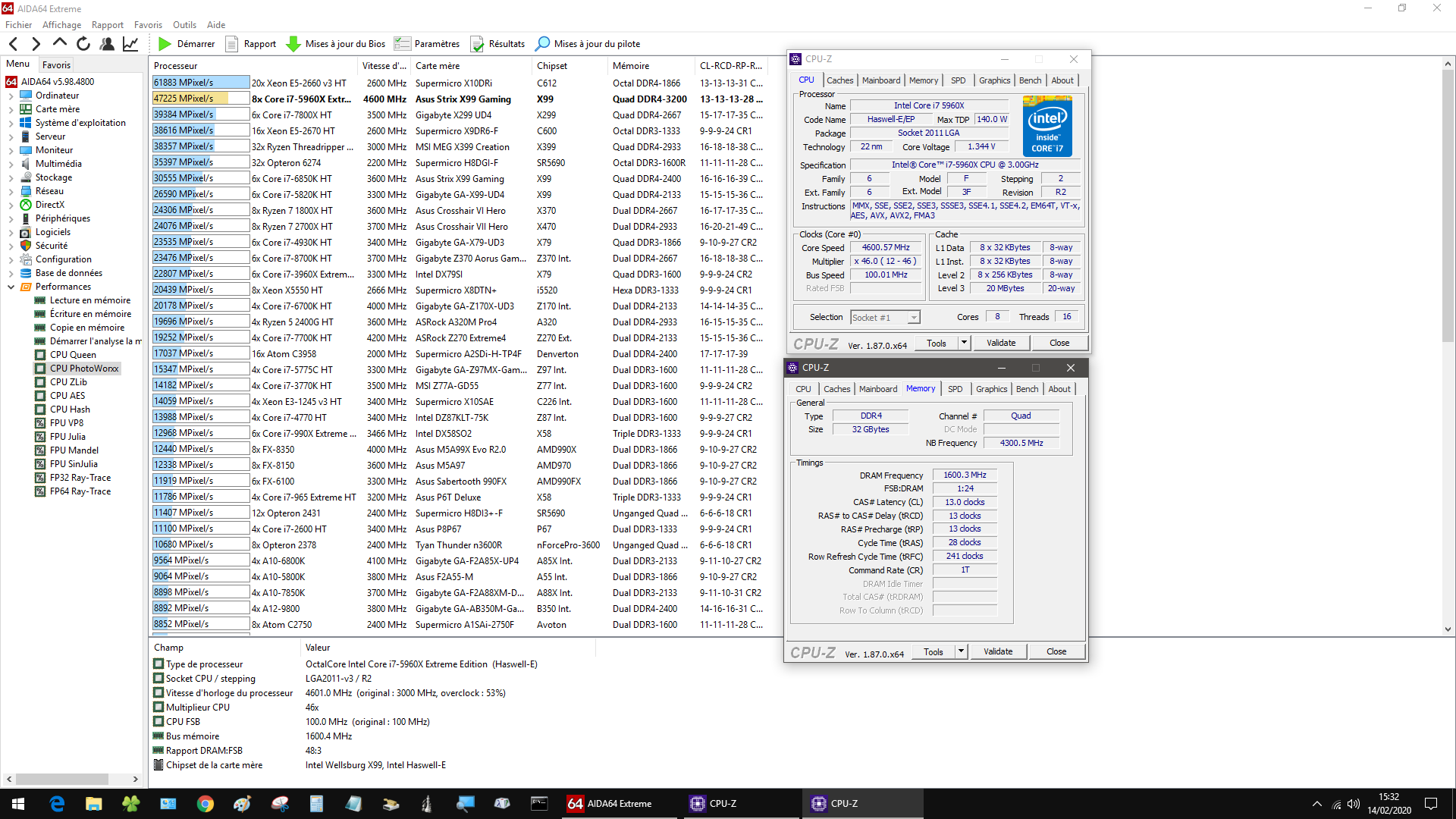Click the Démarrer benchmark icon
This screenshot has width=1456, height=819.
[165, 43]
